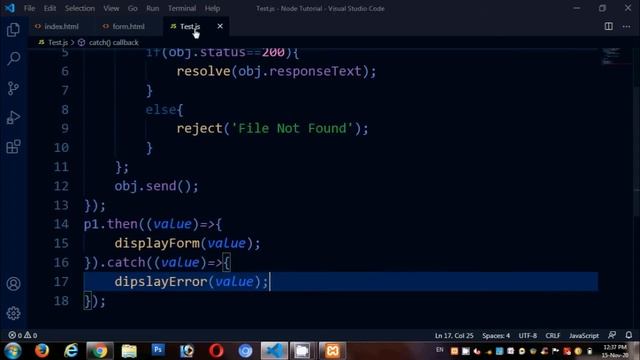
Task: Click on obj.send(); statement
Action: [156, 186]
